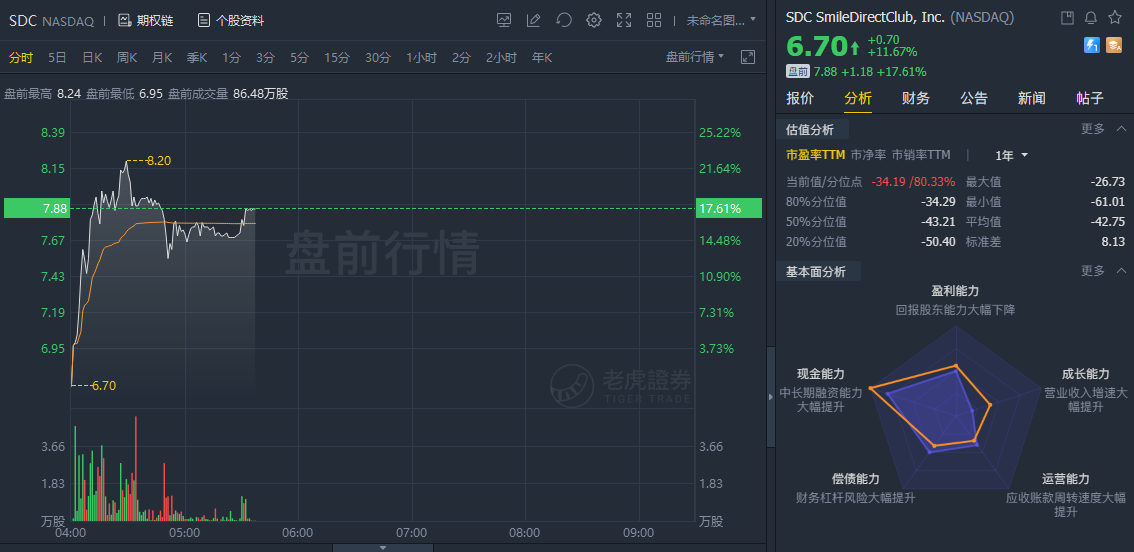
Task: Select the 30分 interval
Action: 378,58
